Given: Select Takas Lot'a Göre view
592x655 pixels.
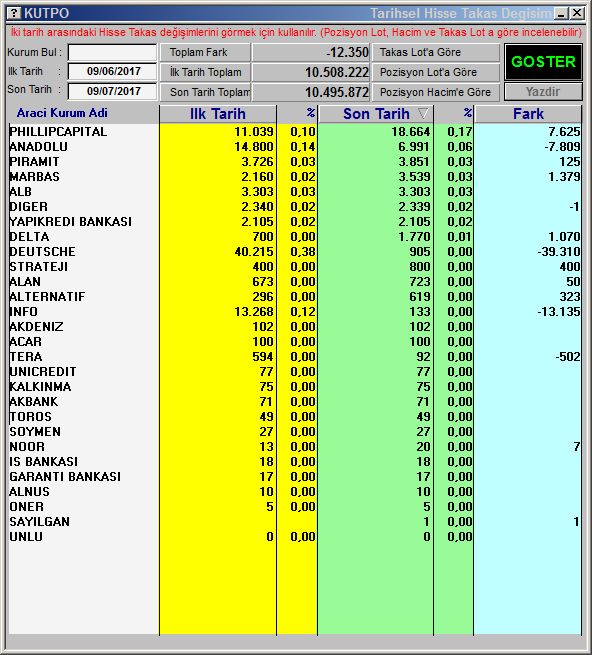Looking at the screenshot, I should point(436,52).
